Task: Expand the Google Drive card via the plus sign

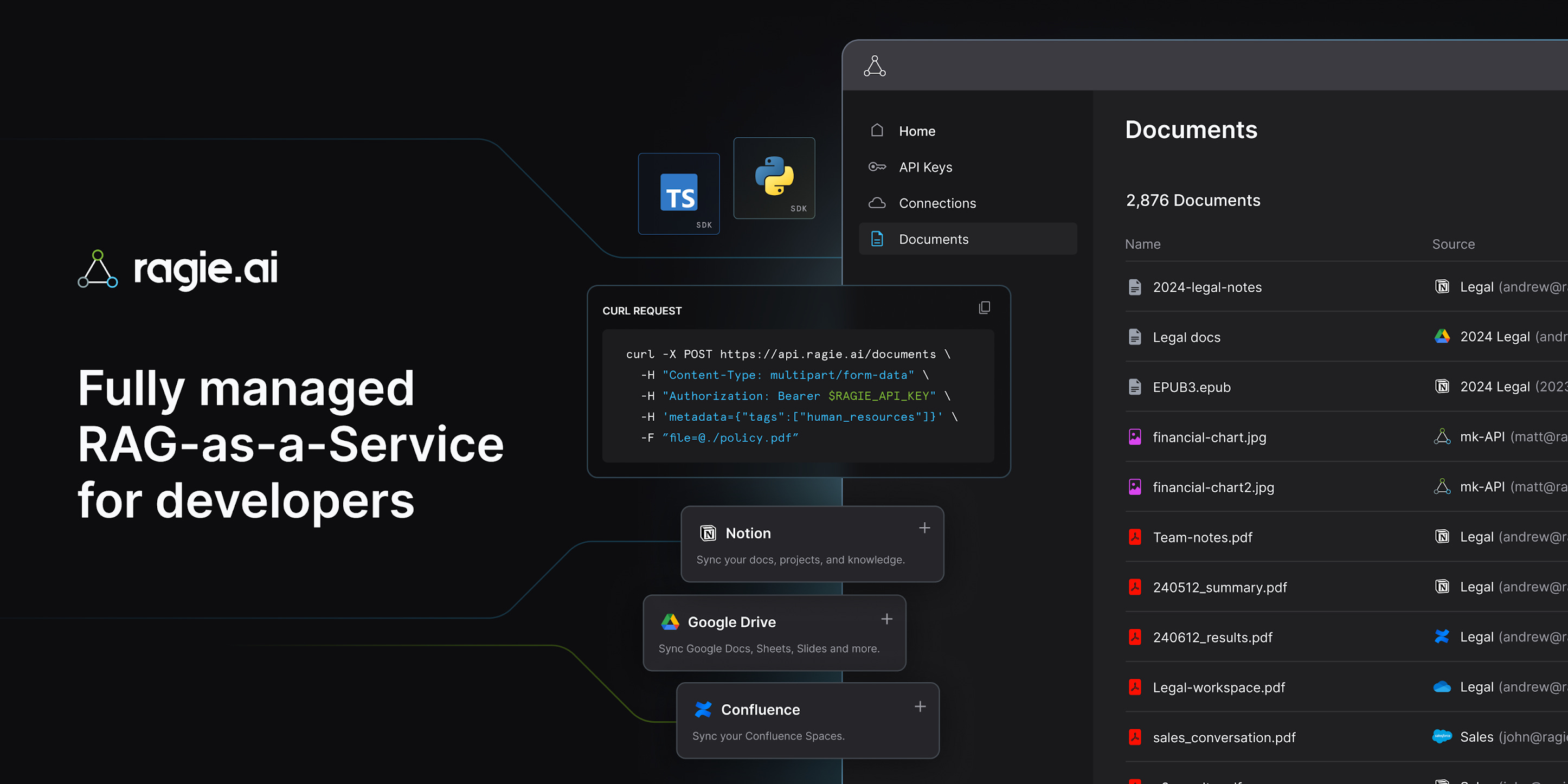Action: (x=886, y=619)
